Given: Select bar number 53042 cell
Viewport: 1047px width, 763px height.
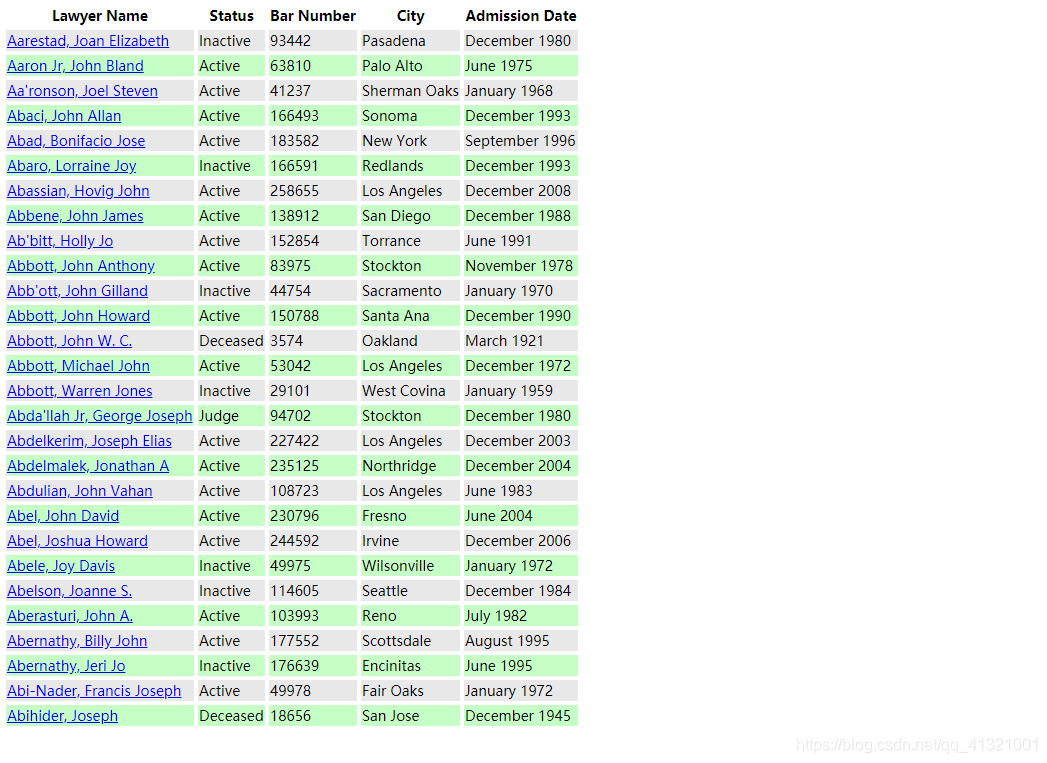Looking at the screenshot, I should 312,366.
